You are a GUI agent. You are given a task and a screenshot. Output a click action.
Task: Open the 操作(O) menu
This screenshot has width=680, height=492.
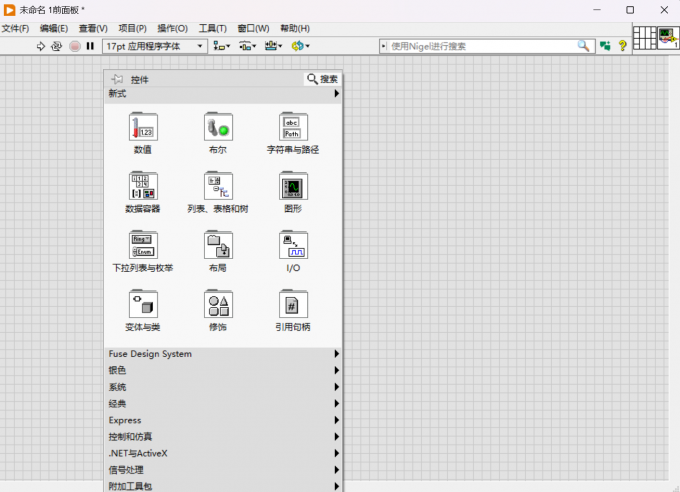pos(172,29)
